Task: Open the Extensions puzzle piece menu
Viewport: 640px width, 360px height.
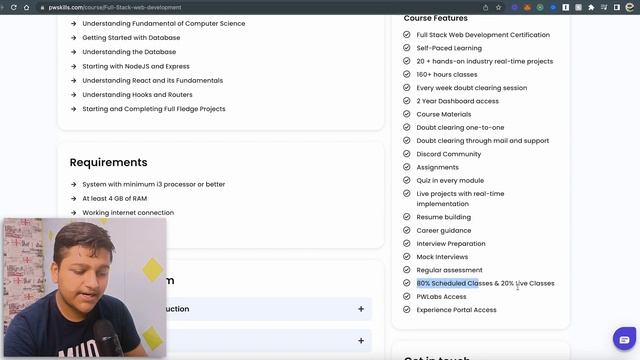Action: [x=591, y=7]
